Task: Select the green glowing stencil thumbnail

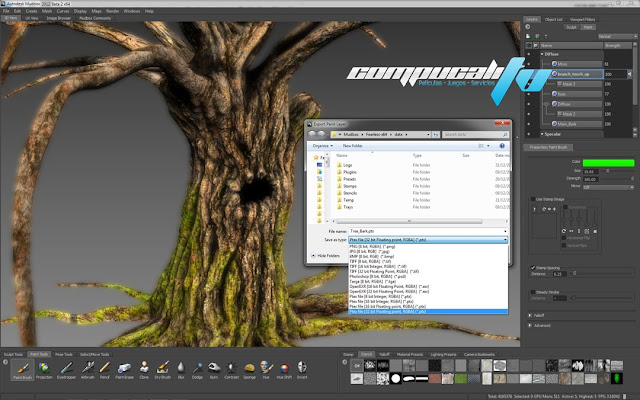Action: coord(618,378)
